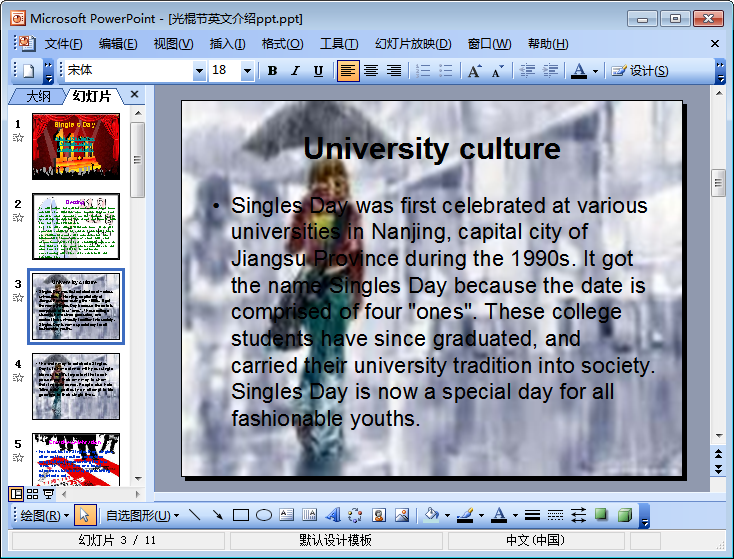Apply 3-D style
Viewport: 734px width, 559px height.
pyautogui.click(x=625, y=515)
